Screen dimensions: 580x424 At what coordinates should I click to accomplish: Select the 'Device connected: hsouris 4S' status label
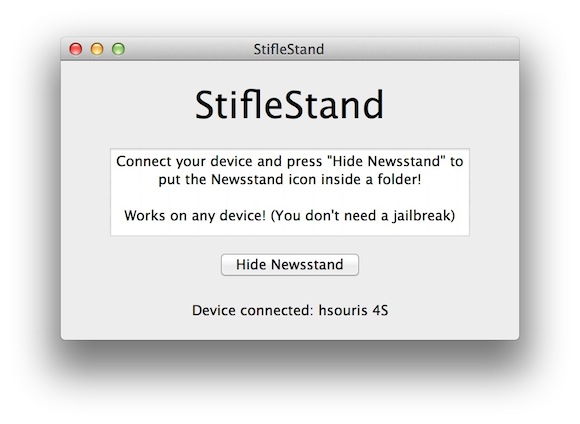click(x=290, y=310)
